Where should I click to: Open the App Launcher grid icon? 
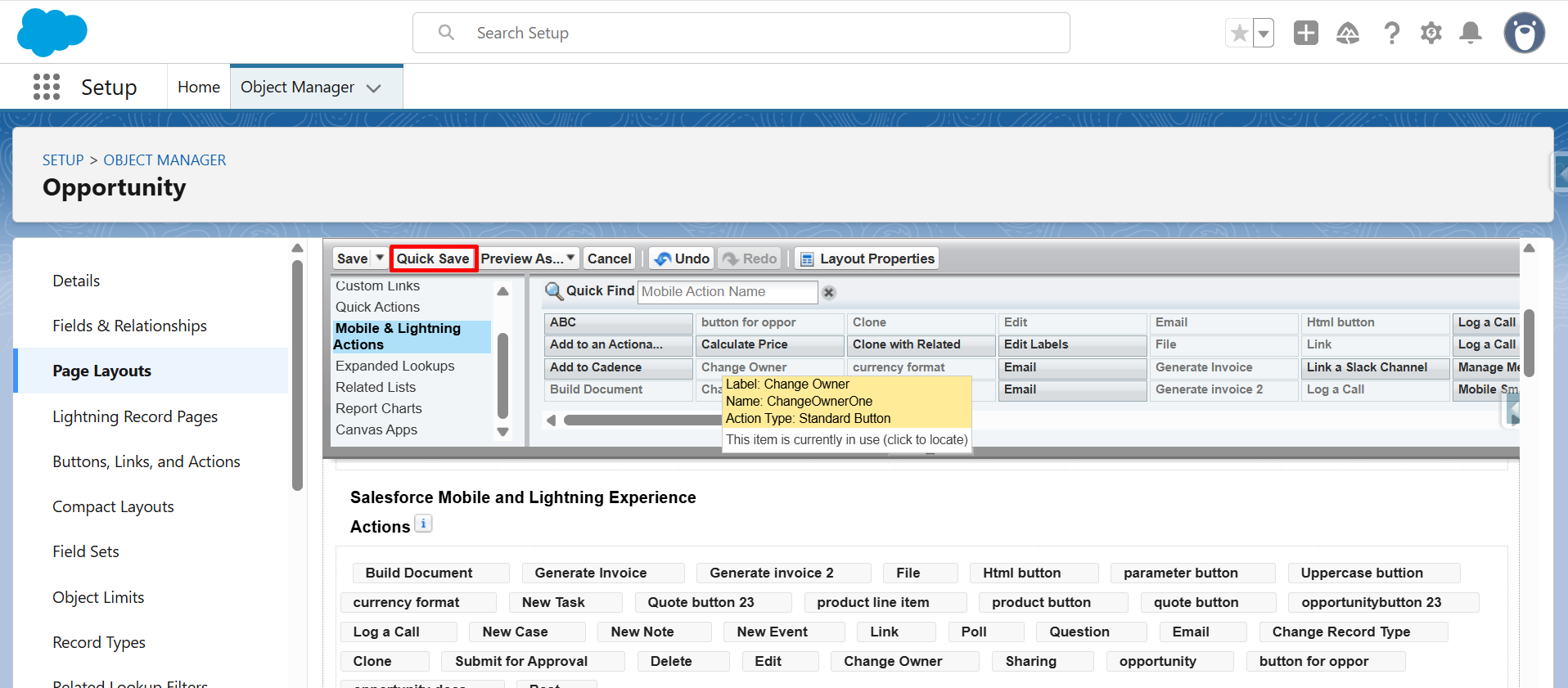47,87
